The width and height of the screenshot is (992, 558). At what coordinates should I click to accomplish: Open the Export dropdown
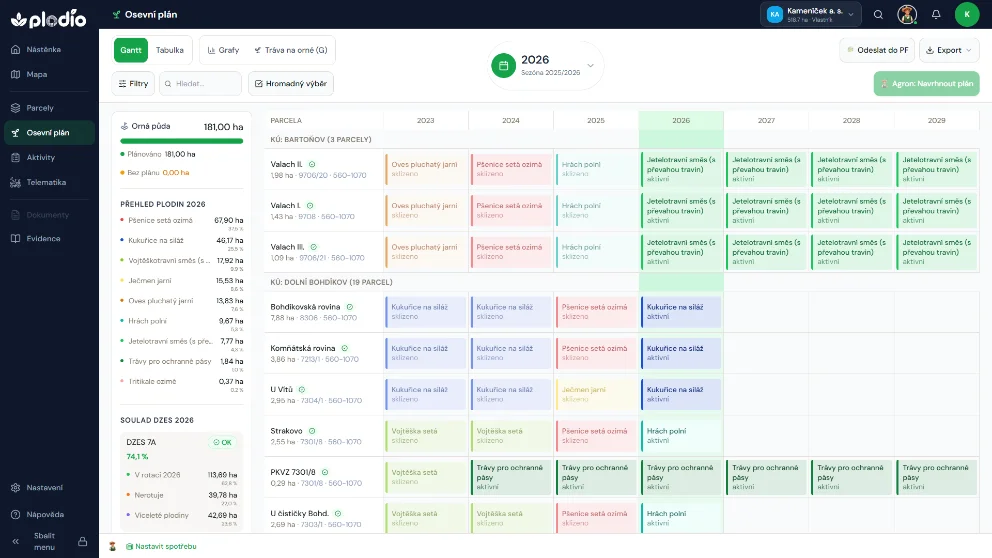[x=949, y=50]
